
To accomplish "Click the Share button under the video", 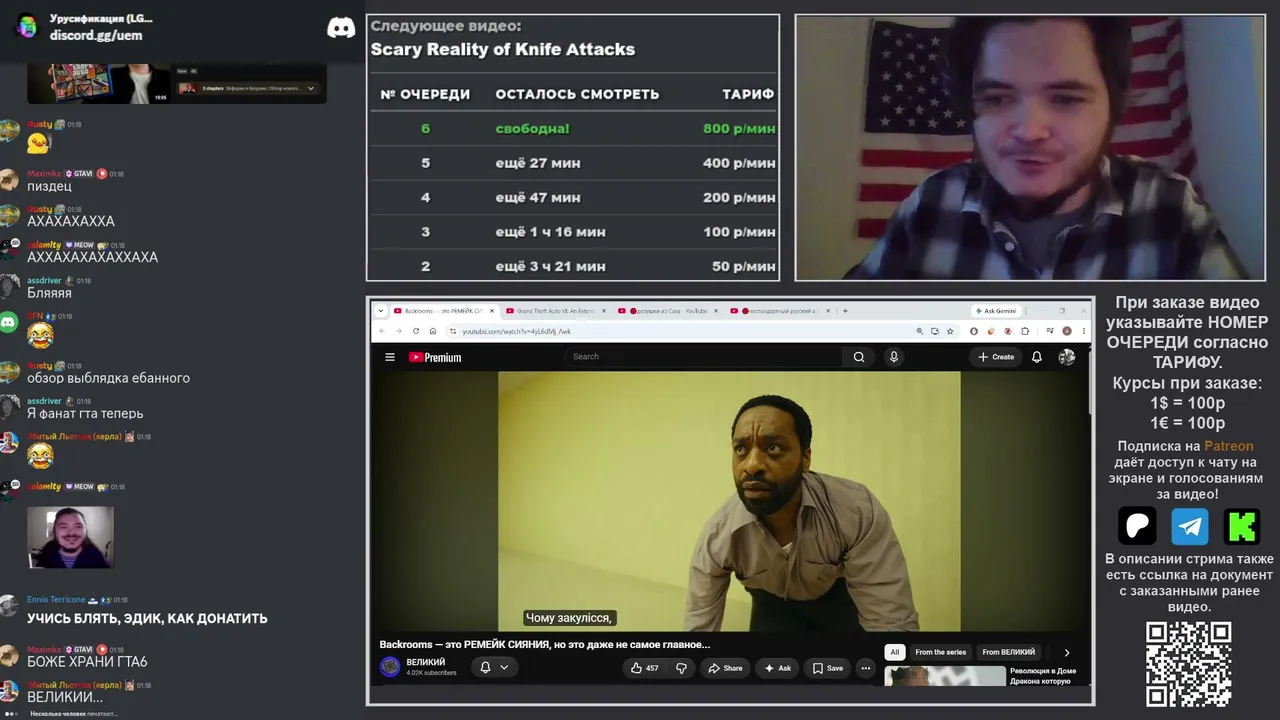I will click(726, 668).
